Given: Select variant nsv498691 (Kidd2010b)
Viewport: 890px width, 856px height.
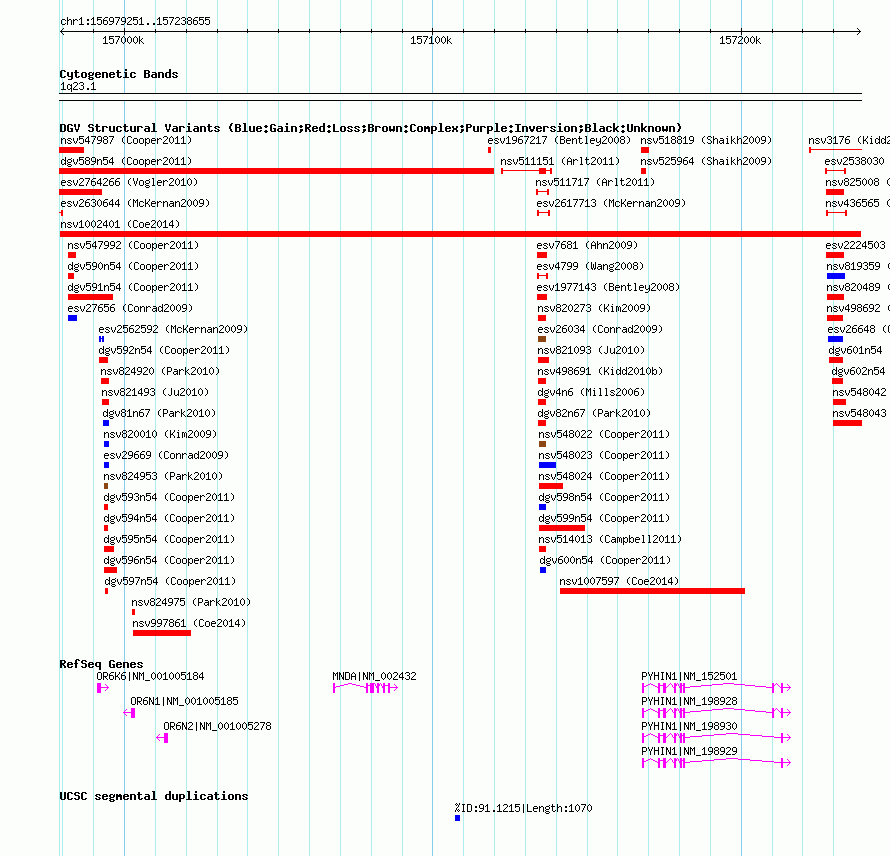Looking at the screenshot, I should pyautogui.click(x=600, y=371).
